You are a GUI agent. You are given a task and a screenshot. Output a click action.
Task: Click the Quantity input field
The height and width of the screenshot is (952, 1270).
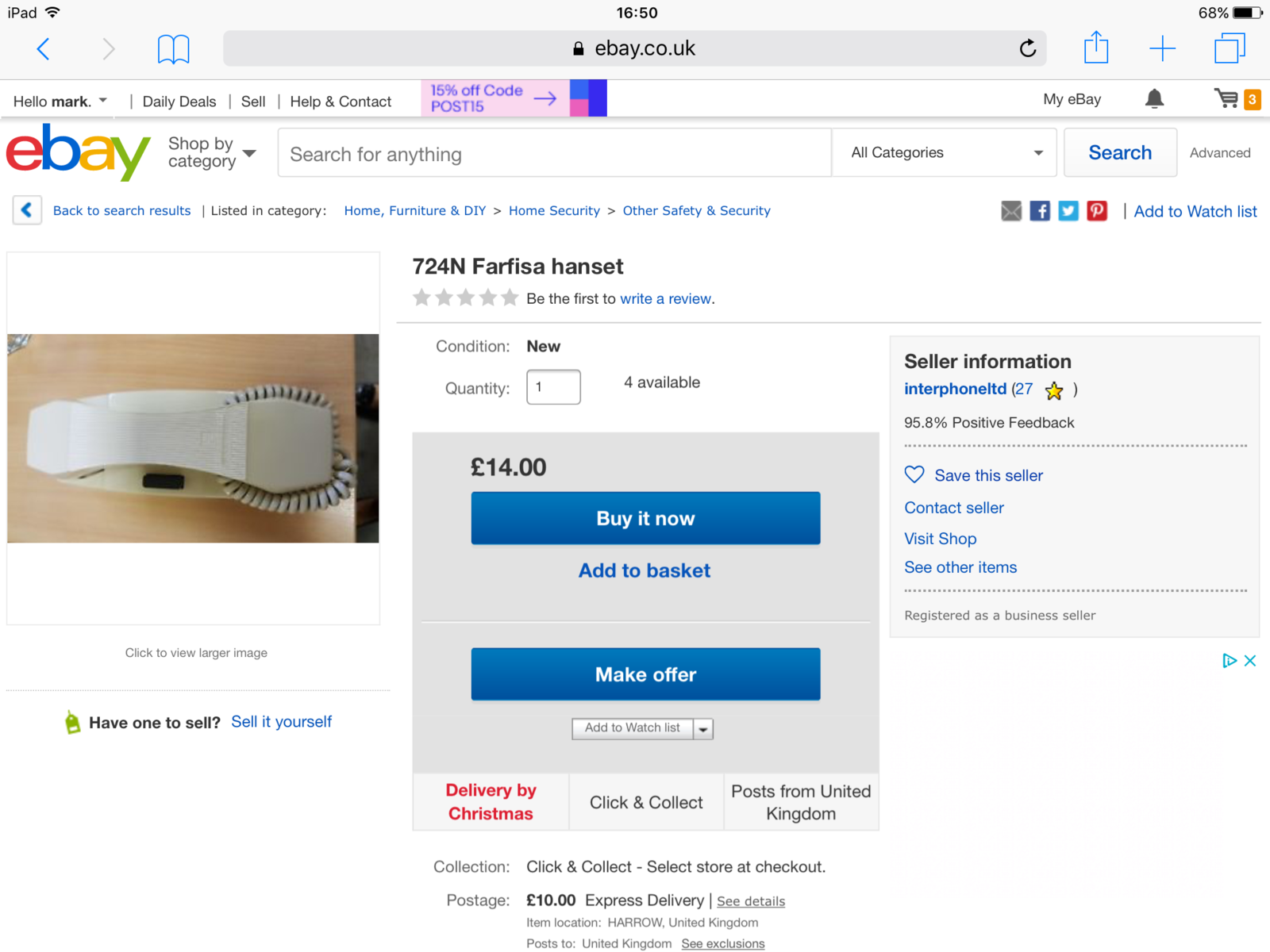pyautogui.click(x=553, y=387)
